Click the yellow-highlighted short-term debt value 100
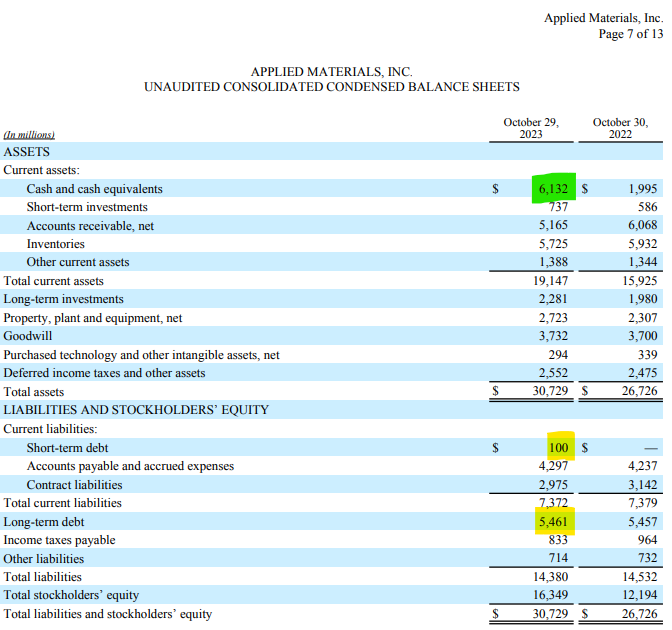 [x=558, y=447]
